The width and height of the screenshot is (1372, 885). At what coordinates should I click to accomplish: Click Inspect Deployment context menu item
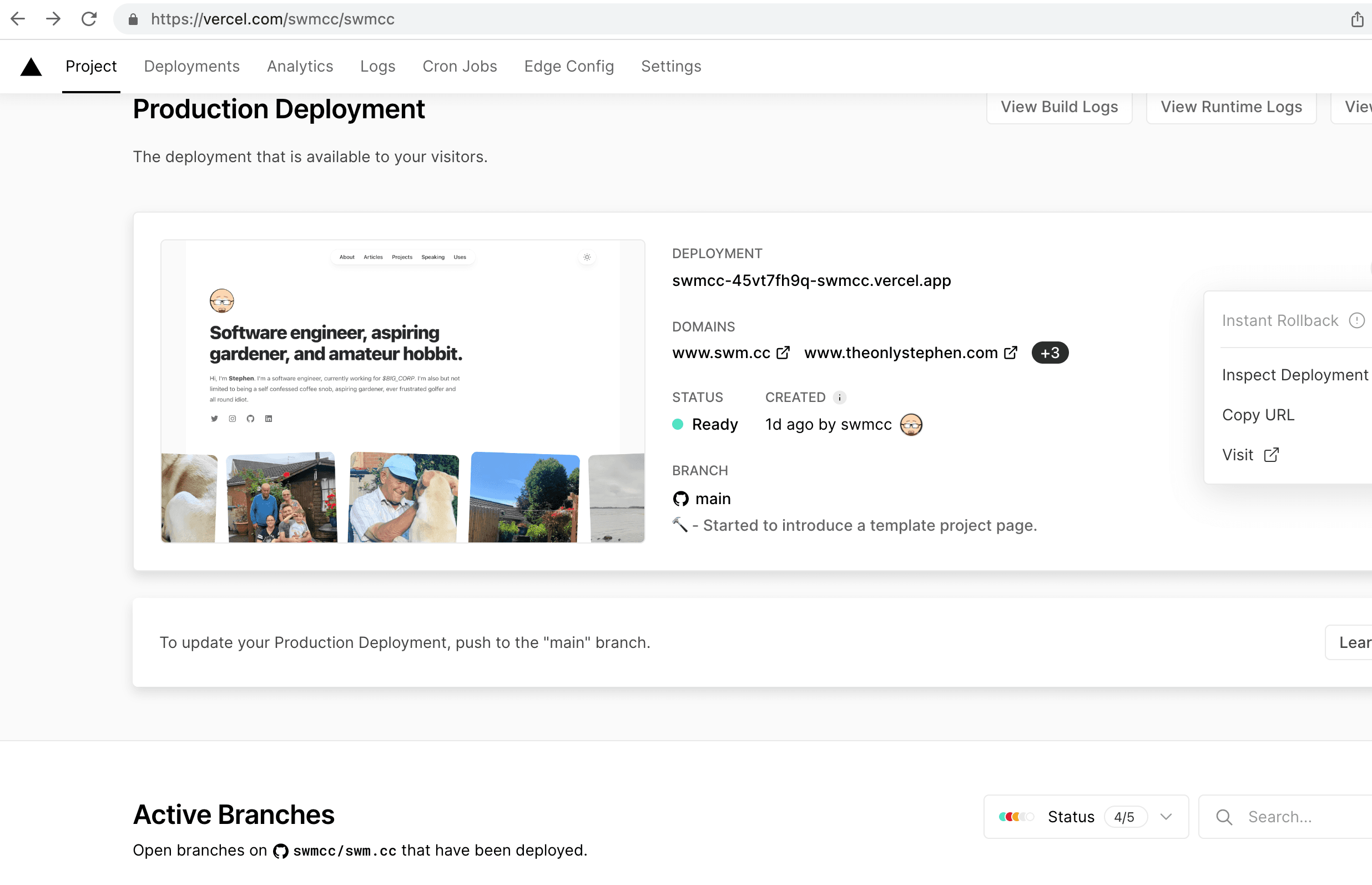[x=1295, y=374]
